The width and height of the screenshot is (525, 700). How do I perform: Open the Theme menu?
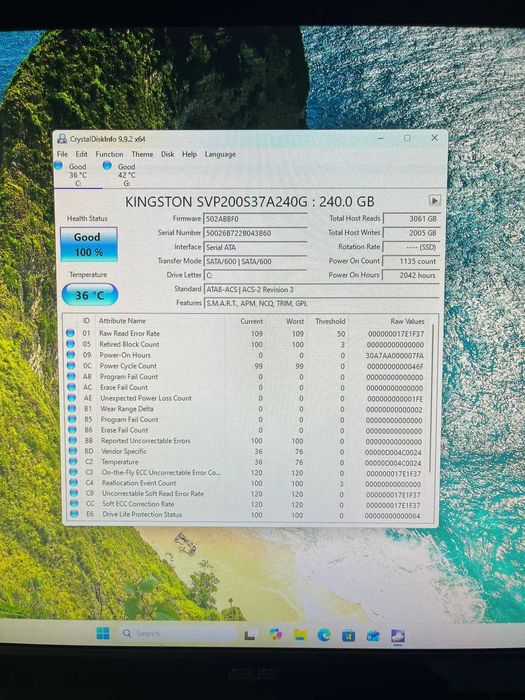tap(142, 154)
